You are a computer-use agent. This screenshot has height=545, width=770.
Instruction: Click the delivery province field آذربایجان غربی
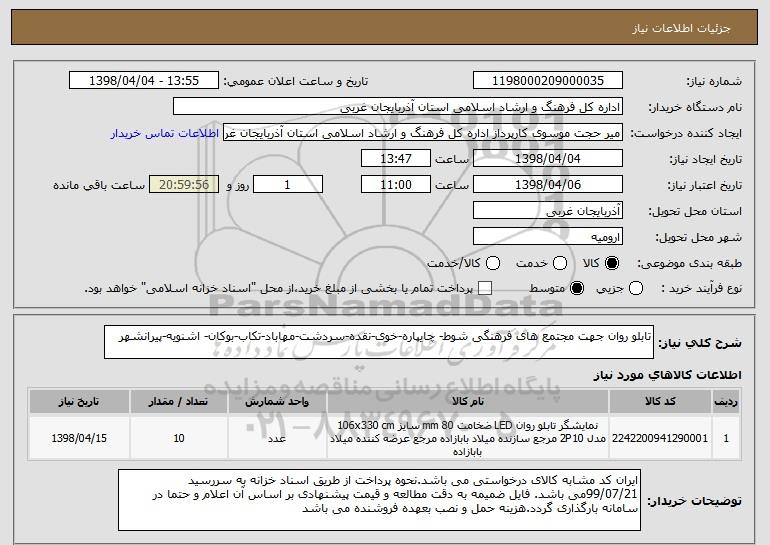(x=548, y=211)
